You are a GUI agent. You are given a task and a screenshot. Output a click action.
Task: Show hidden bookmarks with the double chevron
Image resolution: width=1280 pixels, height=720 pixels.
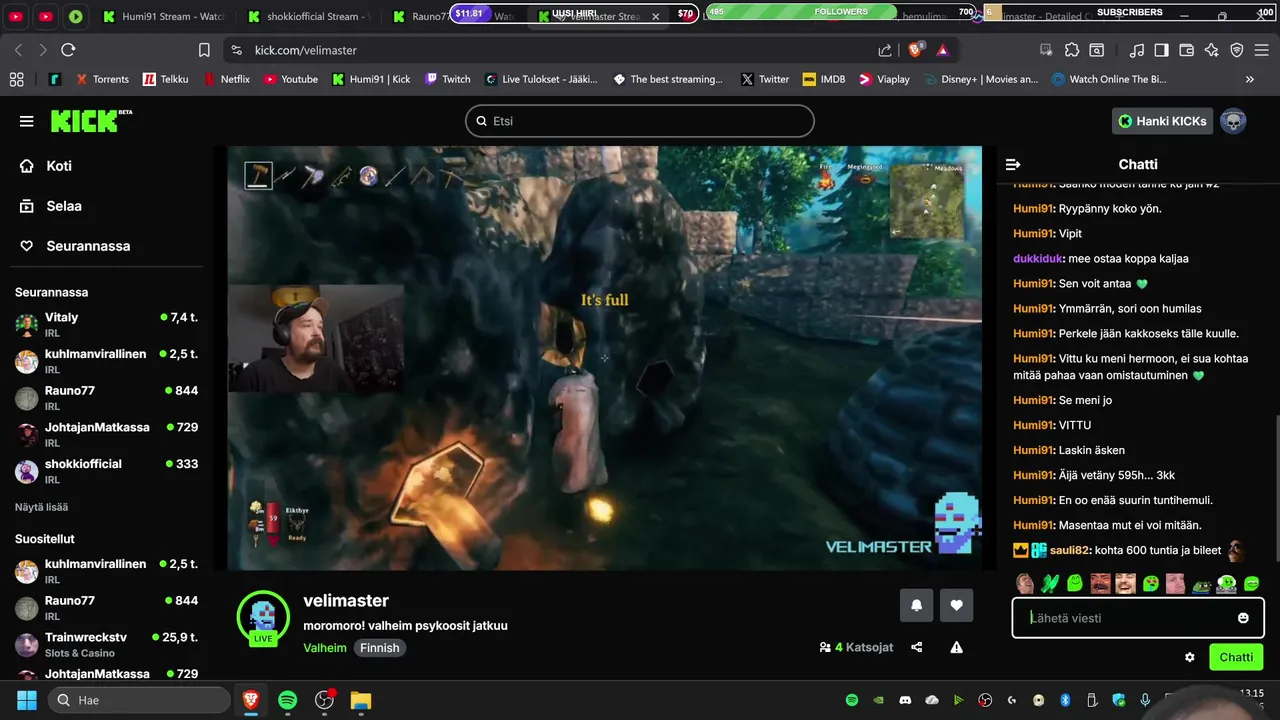(1249, 79)
